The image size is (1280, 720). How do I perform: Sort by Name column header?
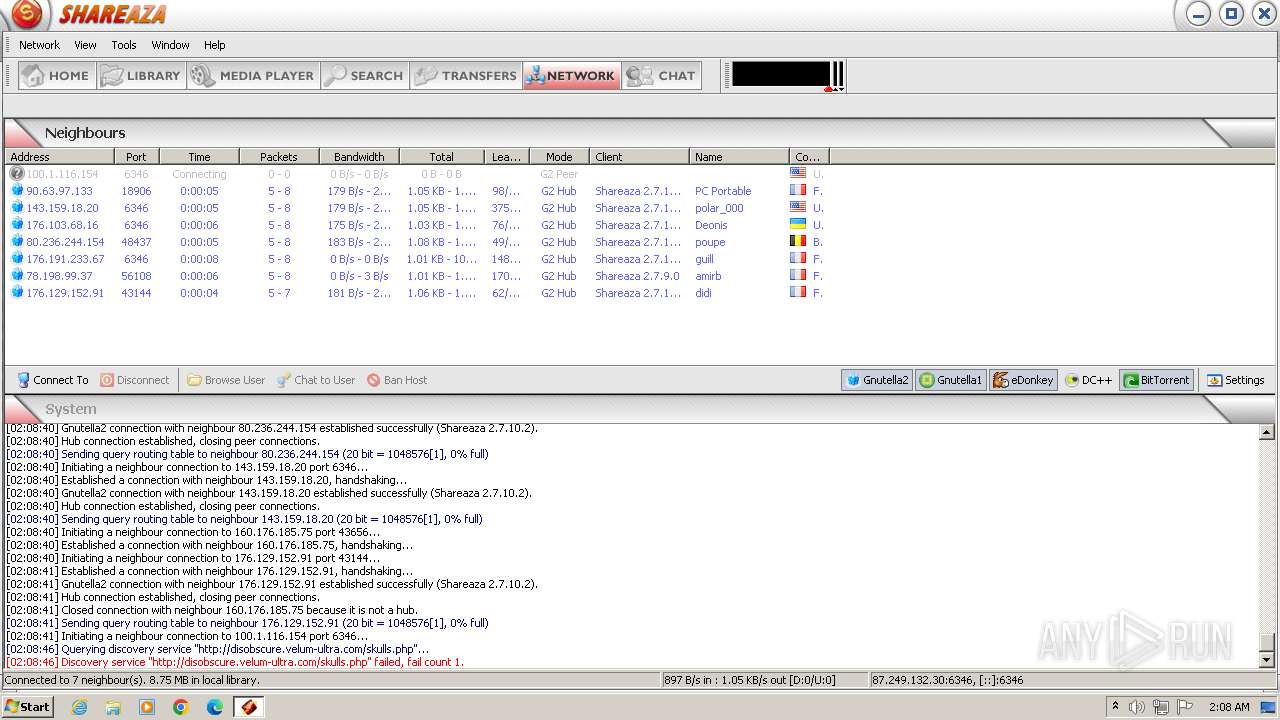(x=739, y=157)
